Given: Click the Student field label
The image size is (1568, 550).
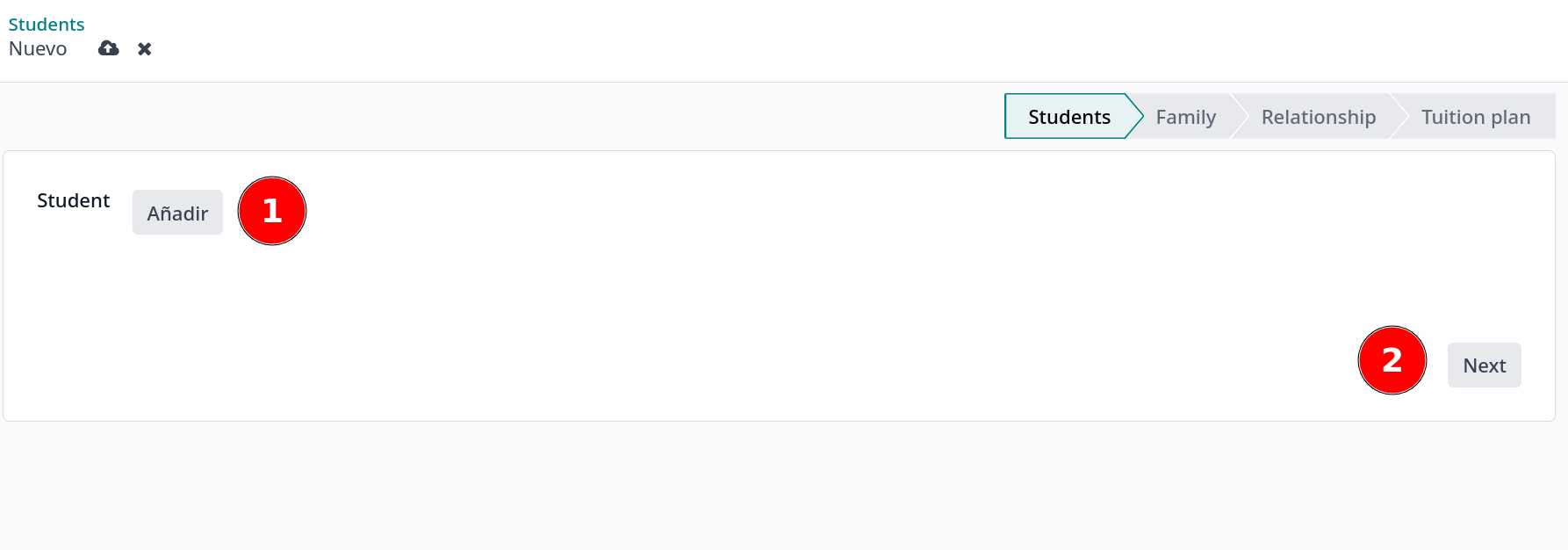Looking at the screenshot, I should click(x=73, y=200).
